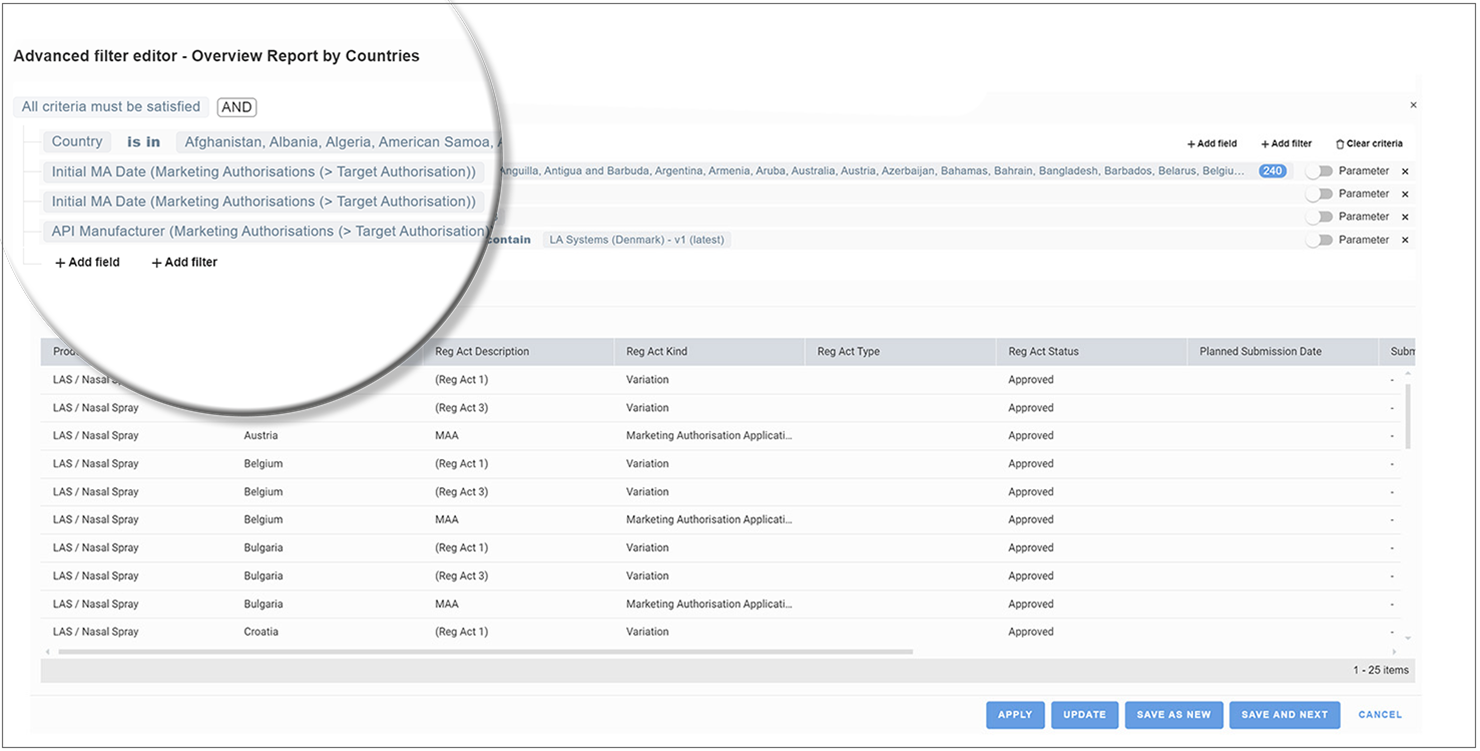Screen dimensions: 1480x751
Task: Click the table's horizontal scrollbar thumb
Action: [485, 652]
